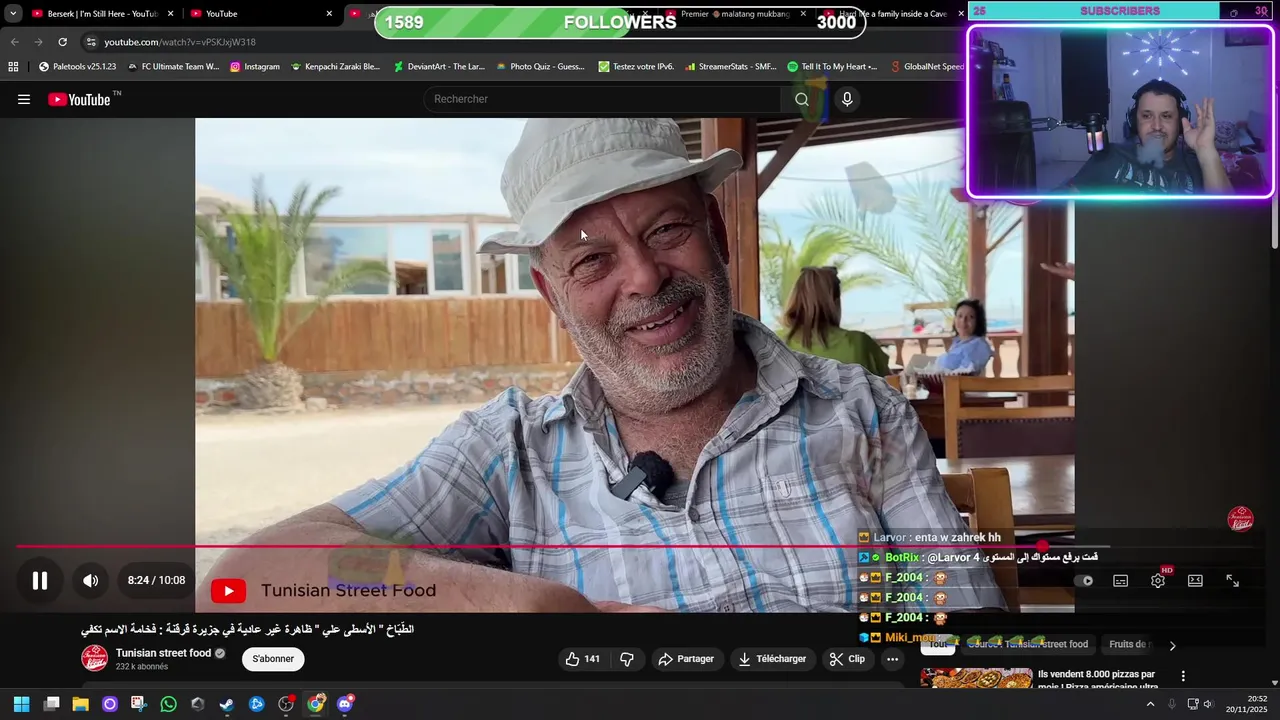The image size is (1280, 720).
Task: Open more actions three-dot menu below the video
Action: pos(893,659)
